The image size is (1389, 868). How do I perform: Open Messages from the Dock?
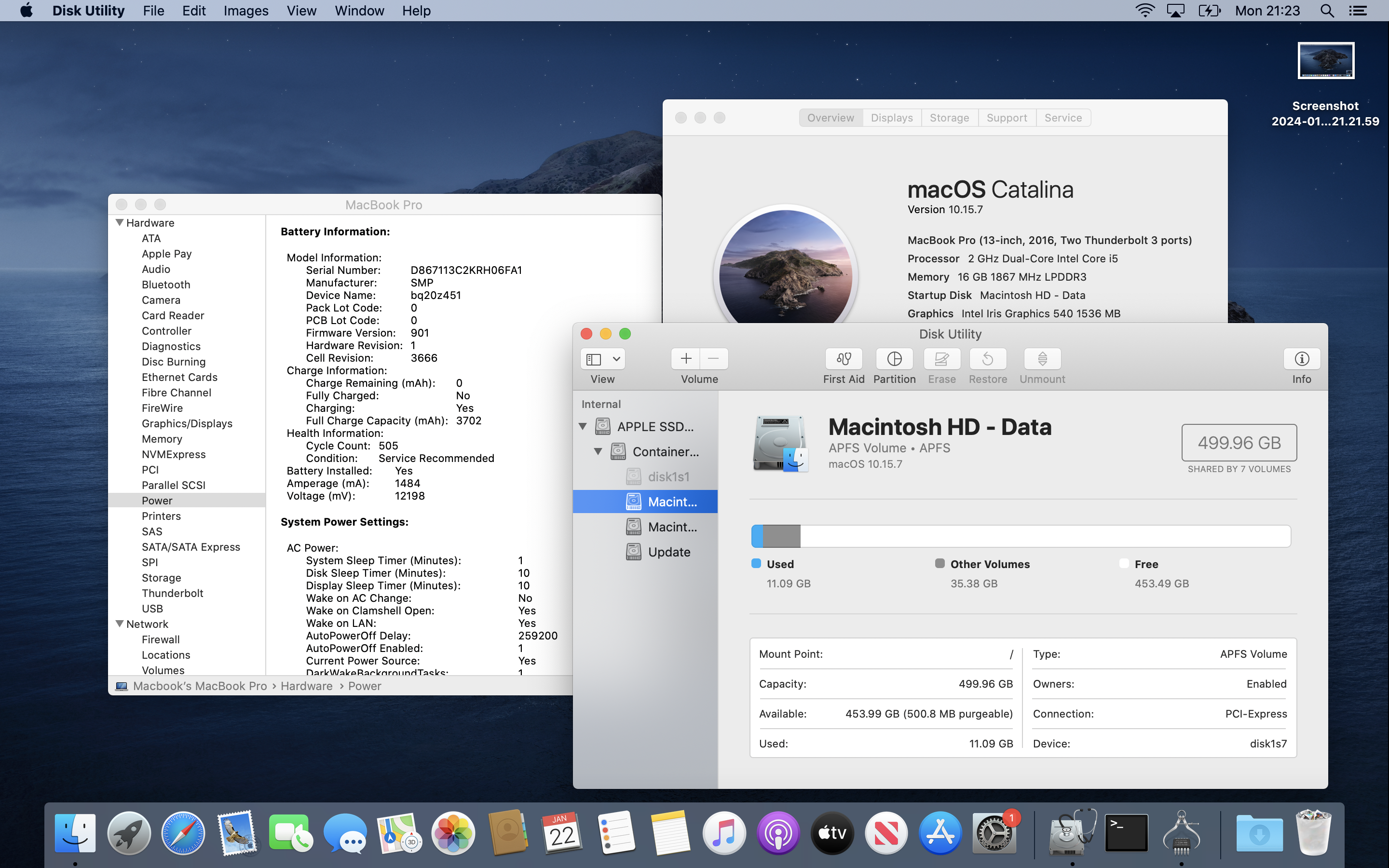(x=345, y=833)
